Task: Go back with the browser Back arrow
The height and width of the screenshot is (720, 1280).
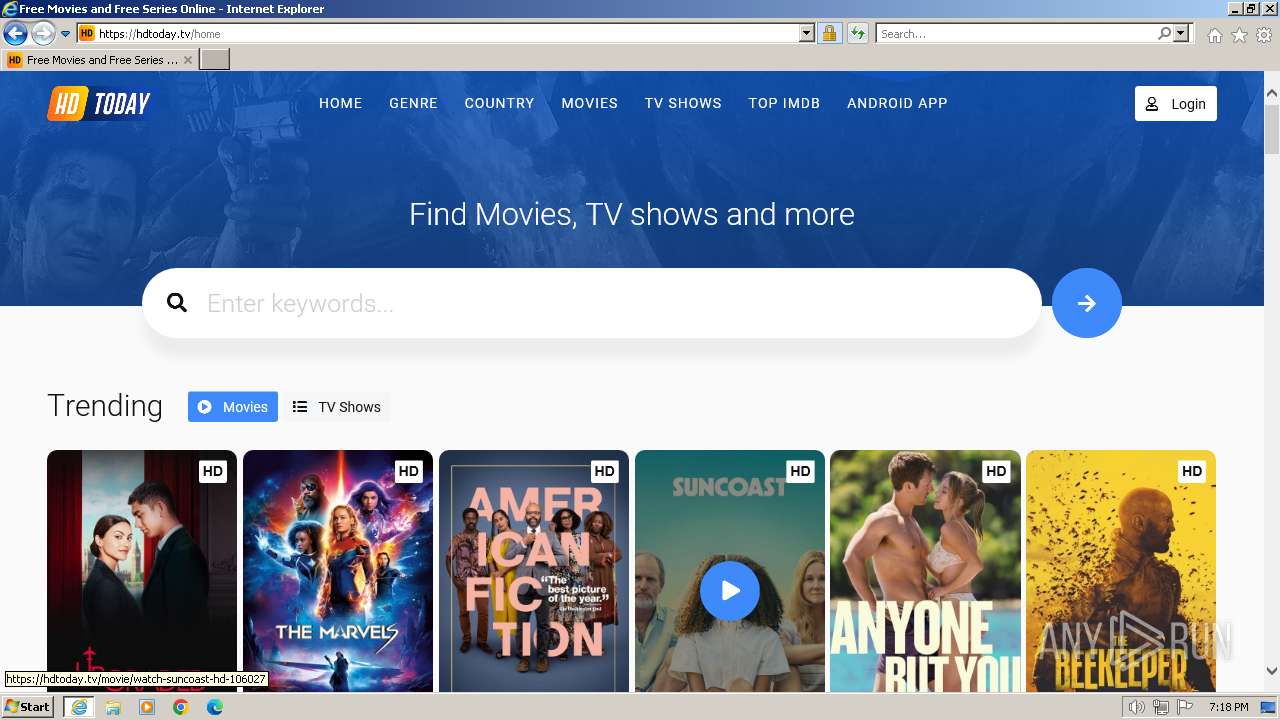Action: tap(15, 34)
